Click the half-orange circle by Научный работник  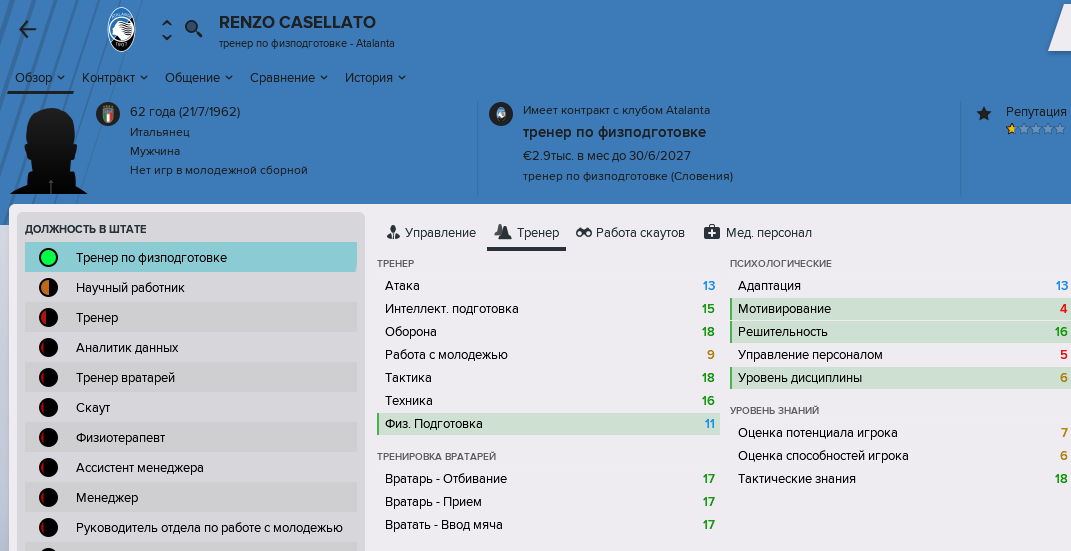48,287
